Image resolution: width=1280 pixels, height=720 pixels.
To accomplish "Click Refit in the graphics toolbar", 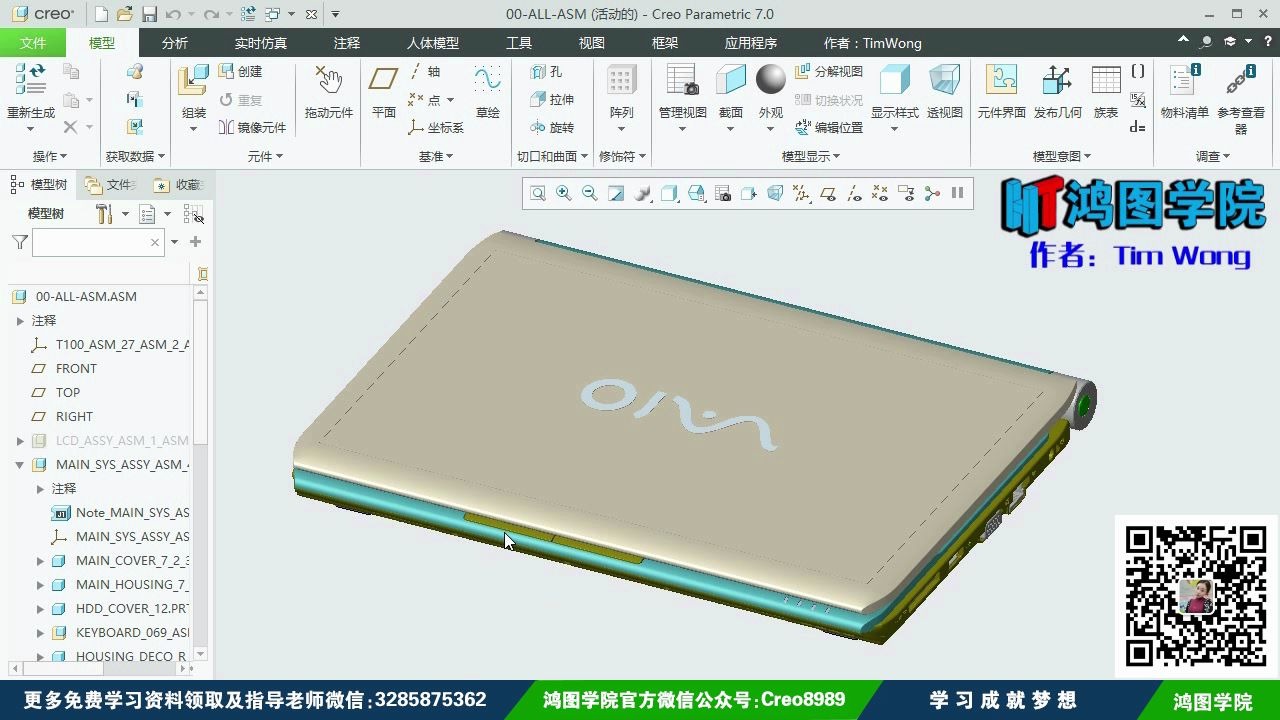I will (538, 193).
